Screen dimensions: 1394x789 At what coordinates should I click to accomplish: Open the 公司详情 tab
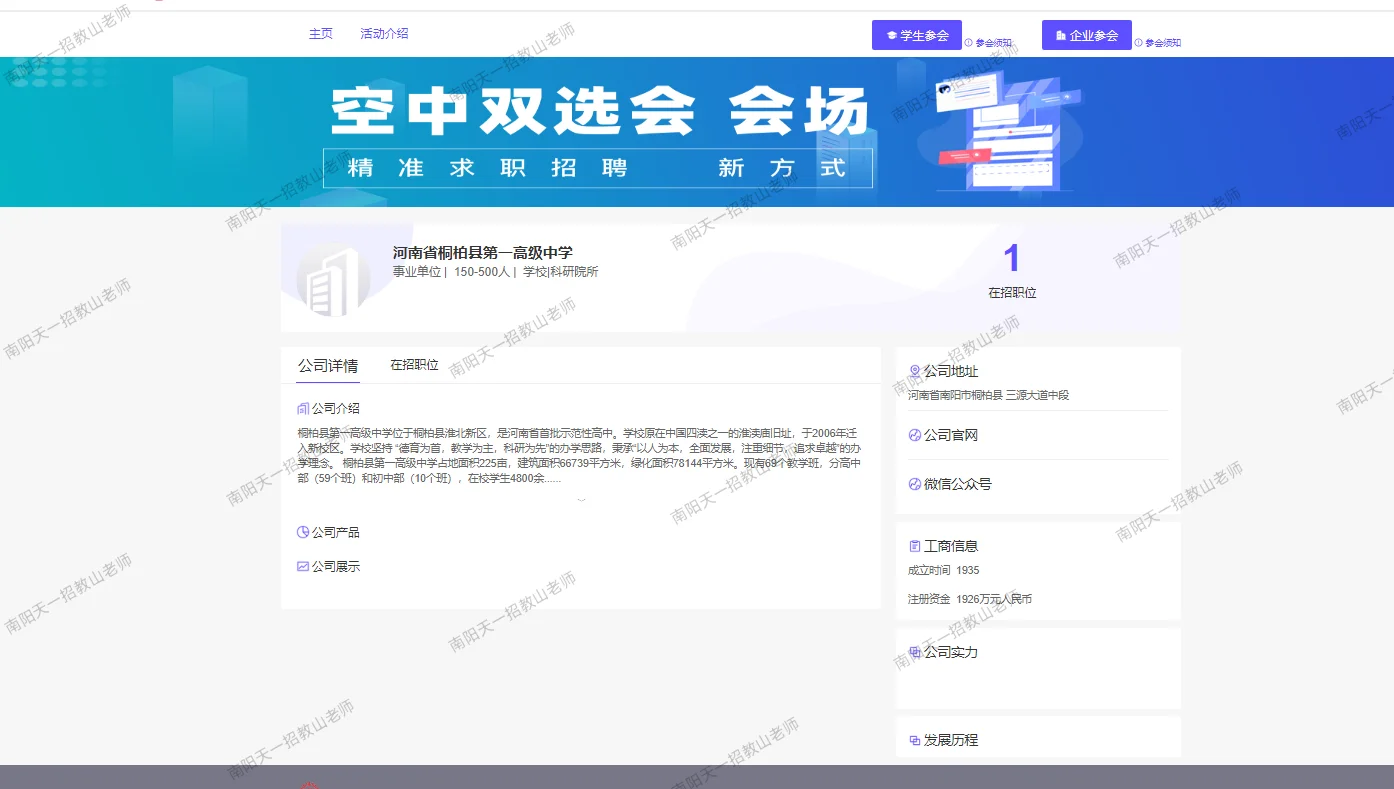coord(326,365)
